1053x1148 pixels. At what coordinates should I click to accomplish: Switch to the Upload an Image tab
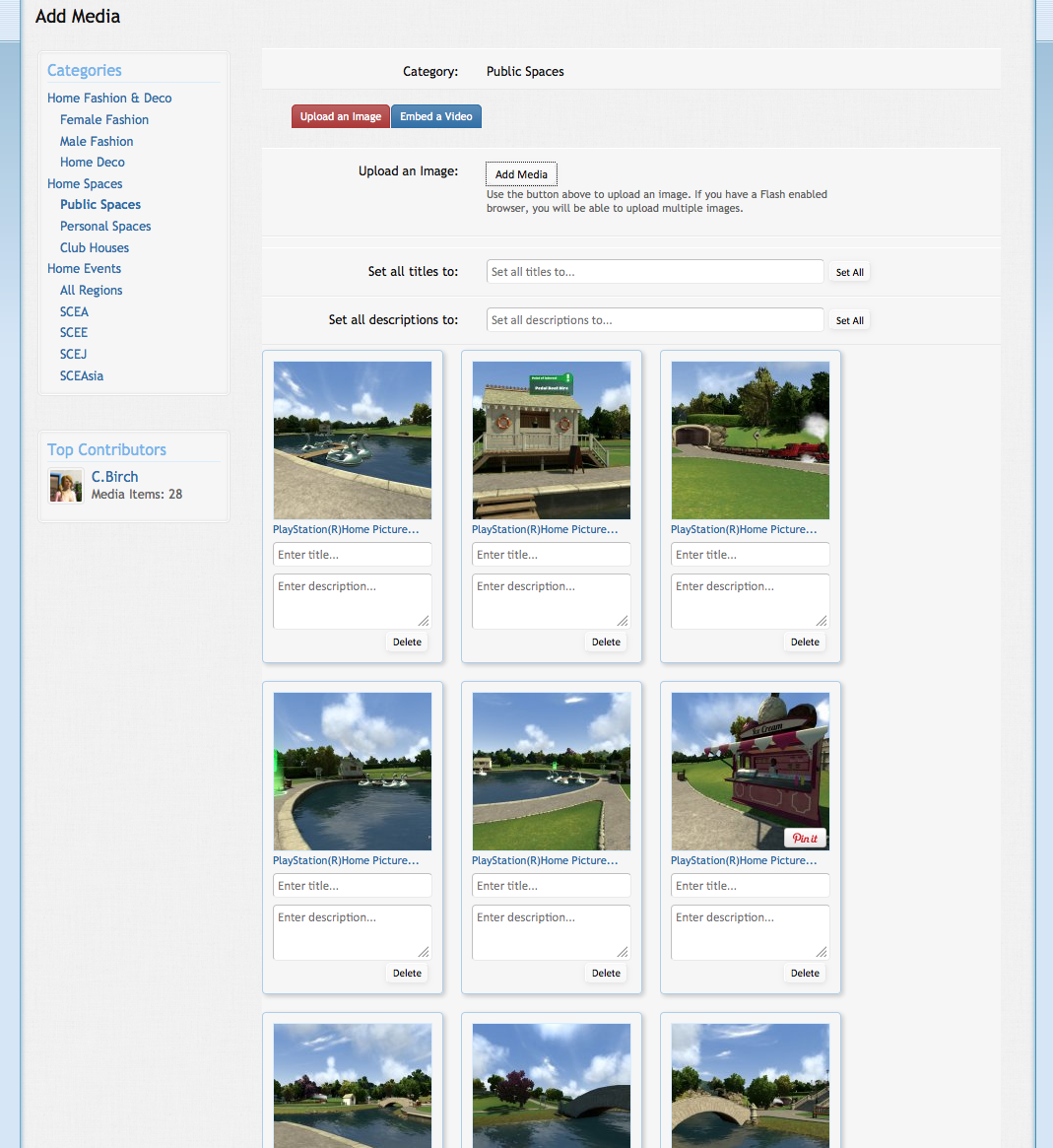click(x=340, y=116)
